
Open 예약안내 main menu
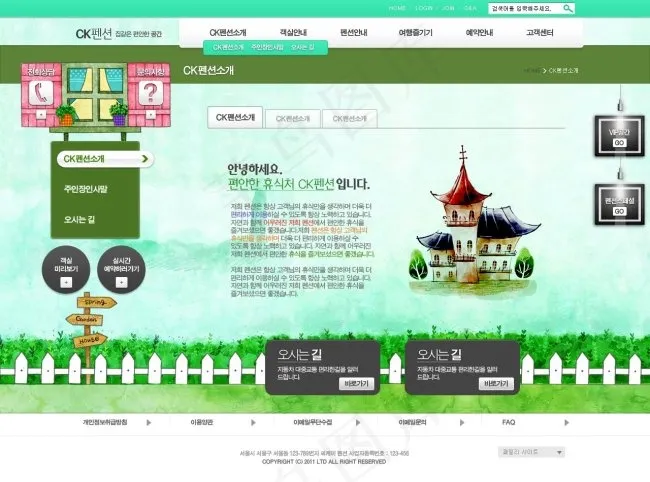(x=479, y=32)
